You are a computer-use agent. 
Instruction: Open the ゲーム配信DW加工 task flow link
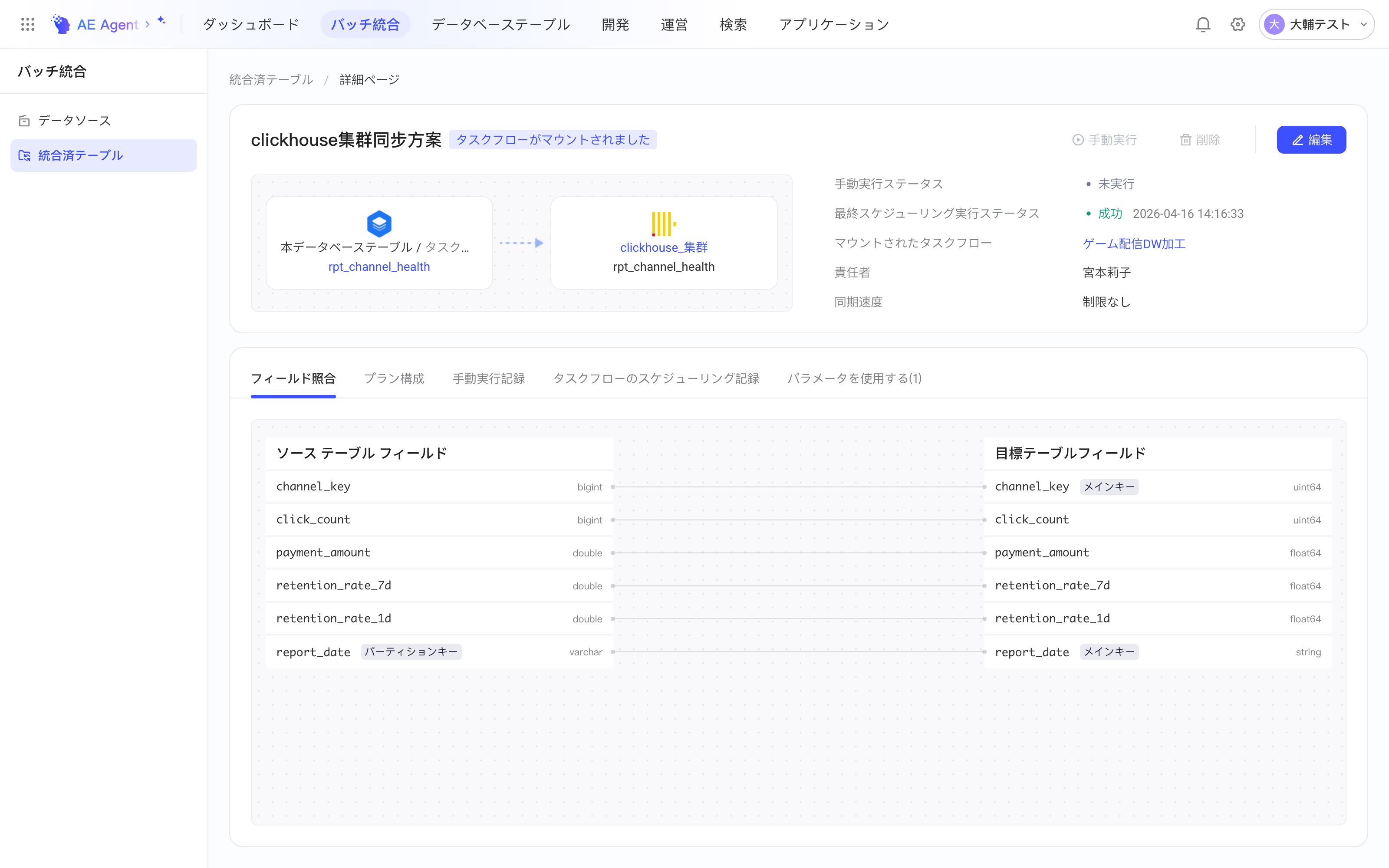(x=1134, y=243)
